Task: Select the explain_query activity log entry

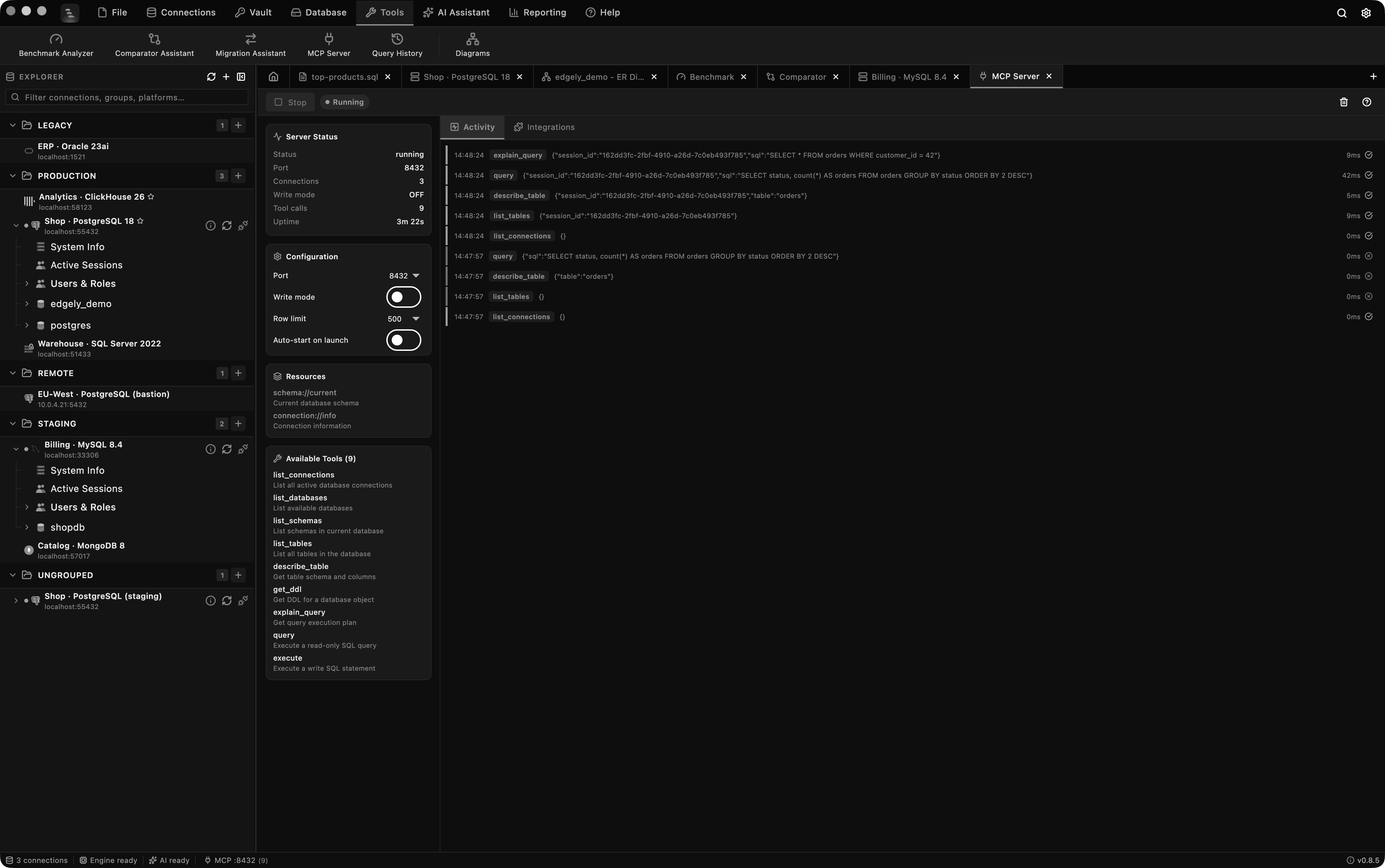Action: click(912, 155)
